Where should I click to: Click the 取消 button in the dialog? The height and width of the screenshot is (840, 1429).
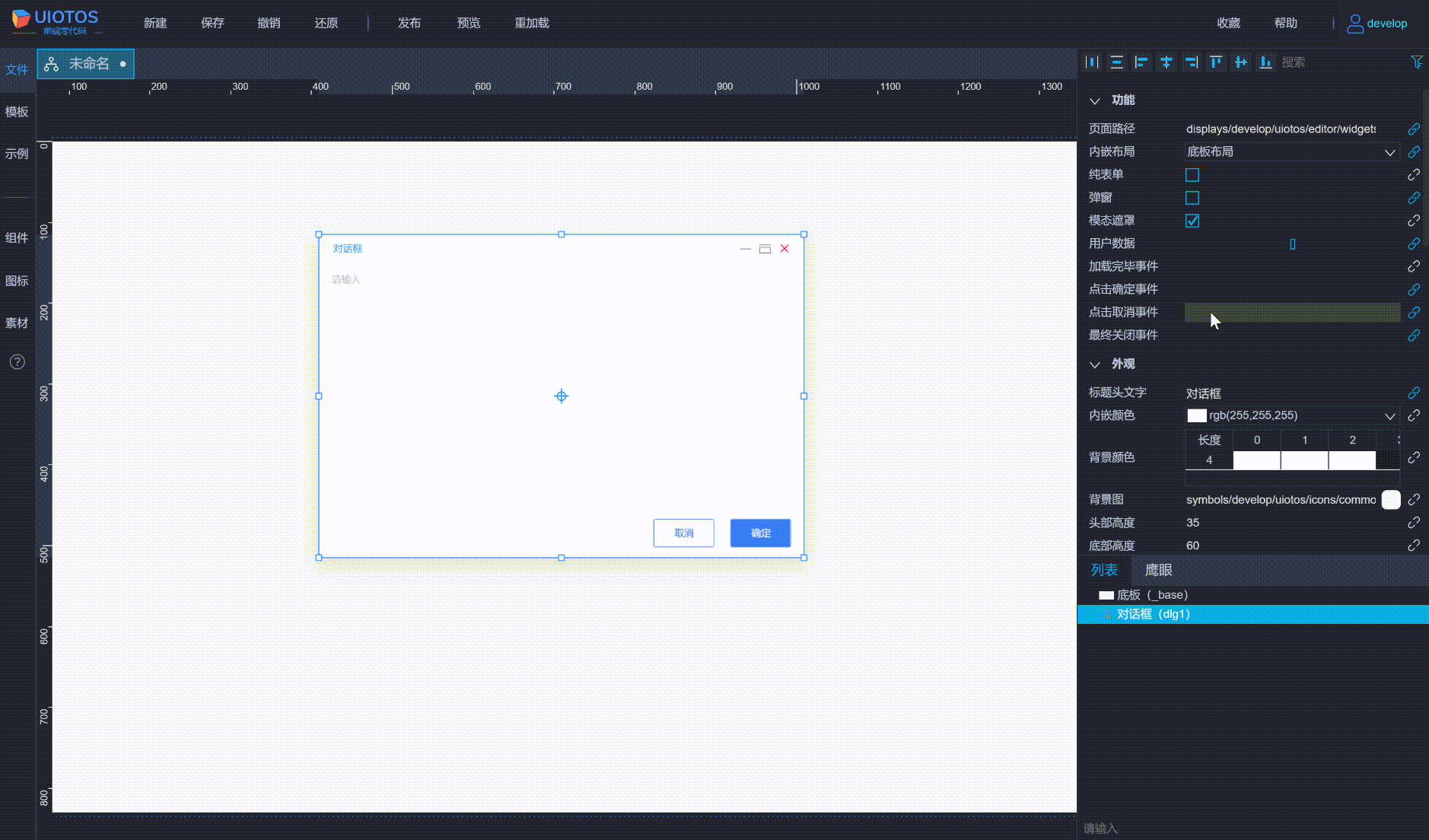click(684, 533)
